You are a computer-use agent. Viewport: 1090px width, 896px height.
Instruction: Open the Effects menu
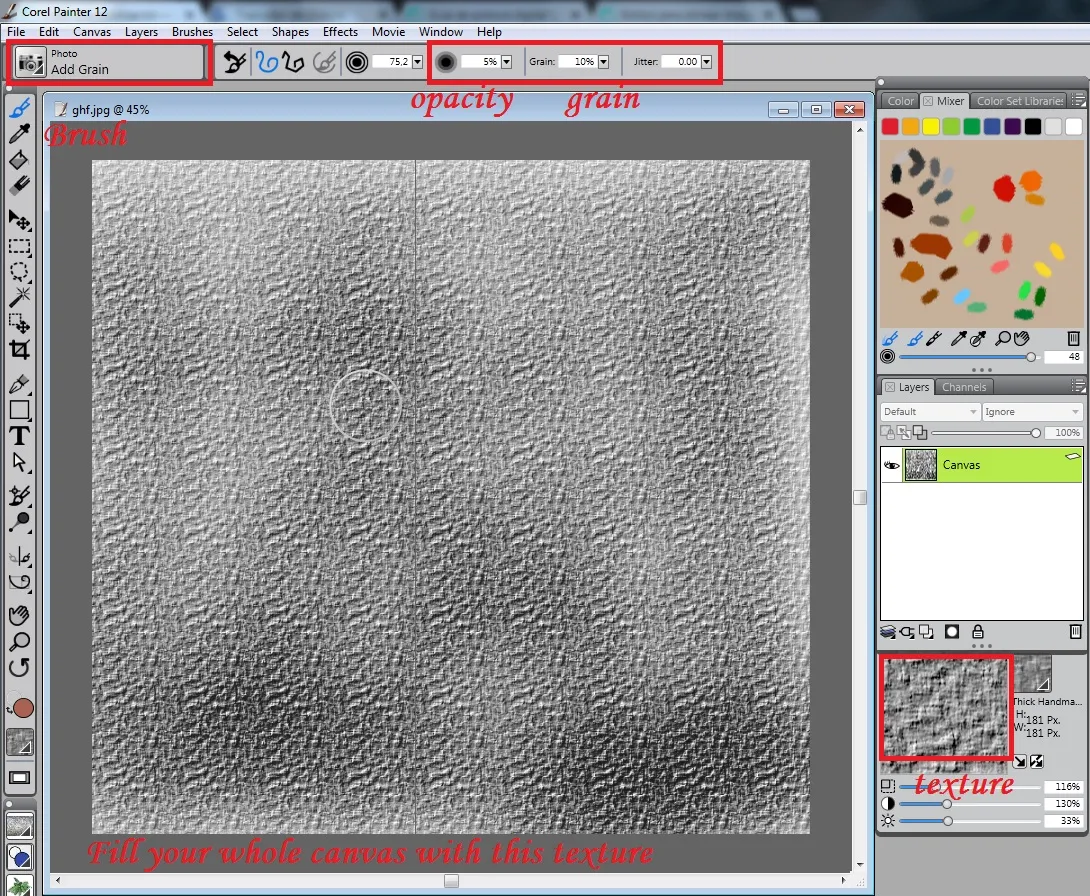coord(340,32)
